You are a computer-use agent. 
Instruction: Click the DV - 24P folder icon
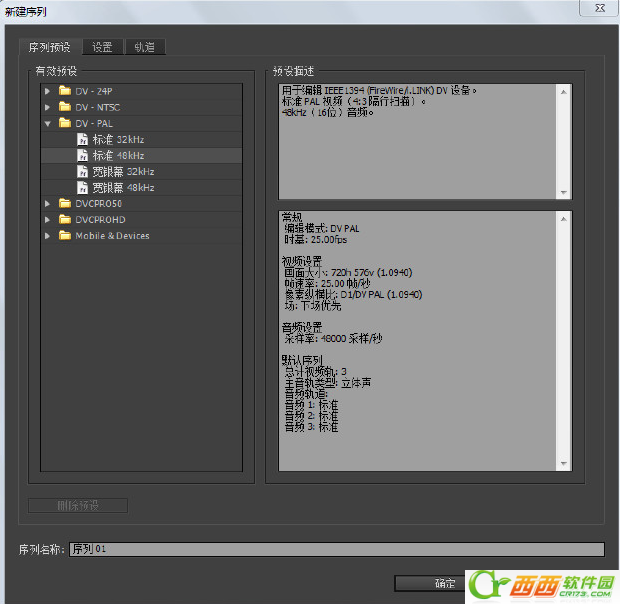pyautogui.click(x=65, y=91)
